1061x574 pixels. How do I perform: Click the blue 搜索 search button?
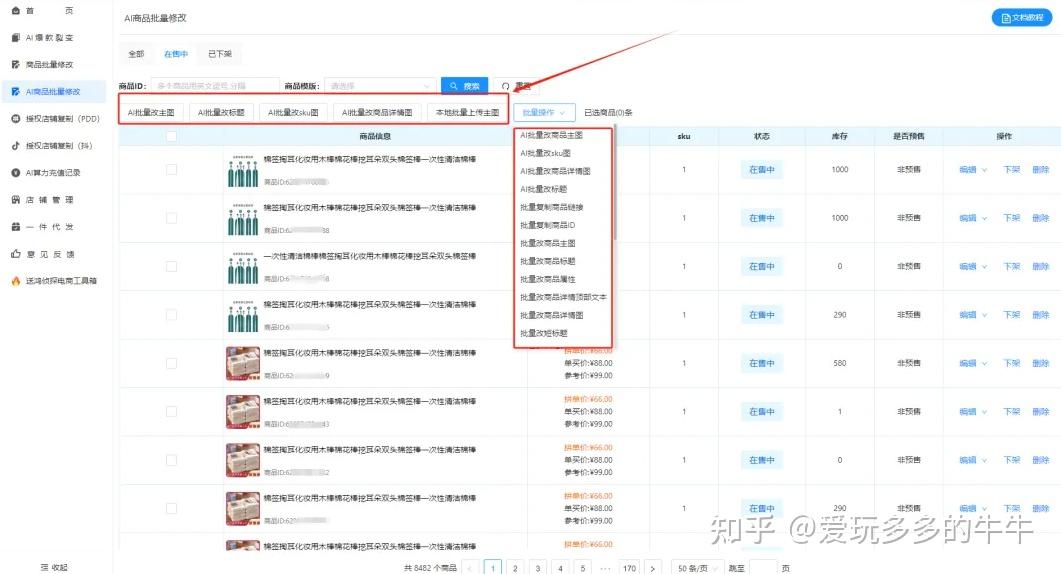(x=464, y=86)
